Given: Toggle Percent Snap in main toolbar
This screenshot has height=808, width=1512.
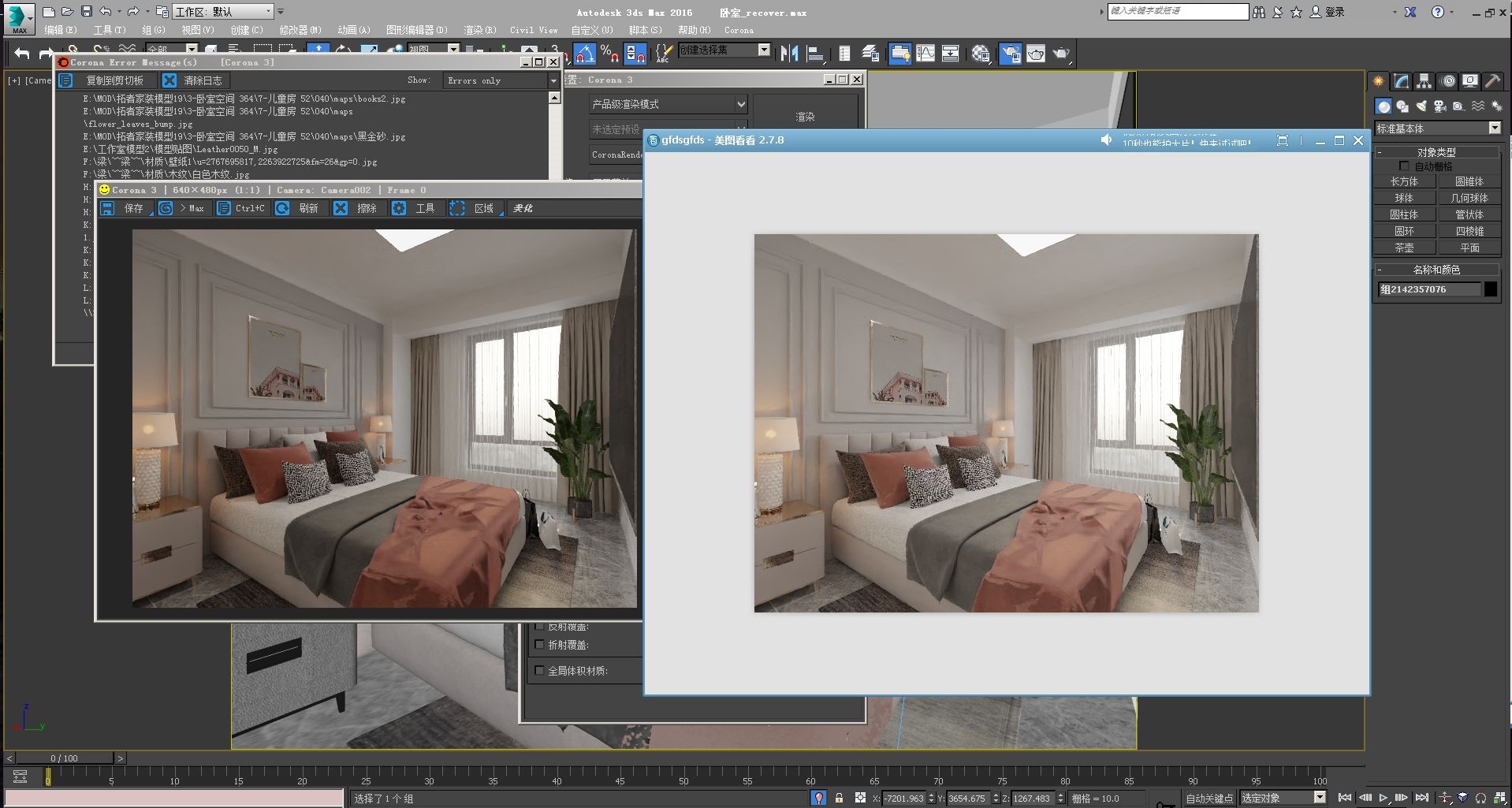Looking at the screenshot, I should [x=609, y=54].
